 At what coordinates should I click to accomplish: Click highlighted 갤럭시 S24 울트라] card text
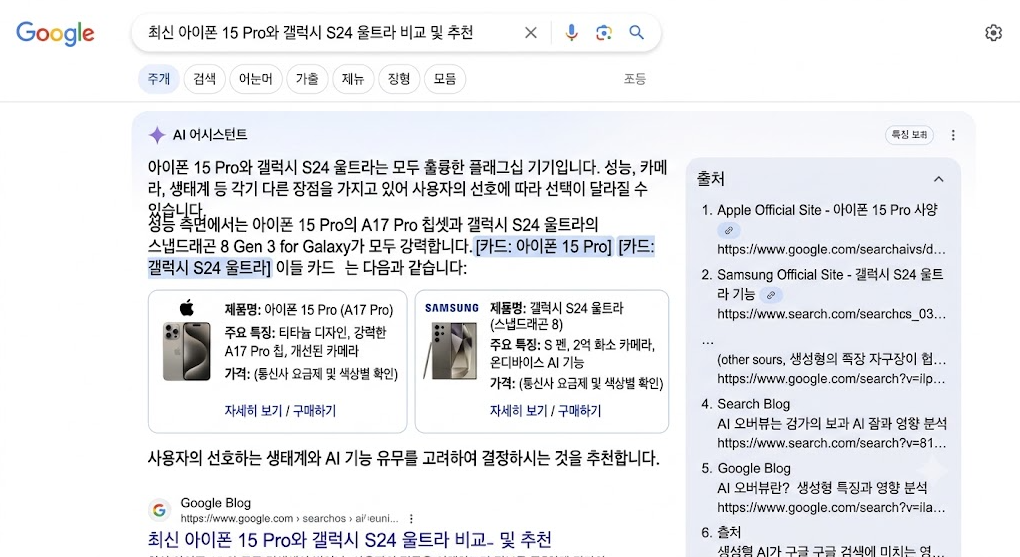[x=209, y=267]
